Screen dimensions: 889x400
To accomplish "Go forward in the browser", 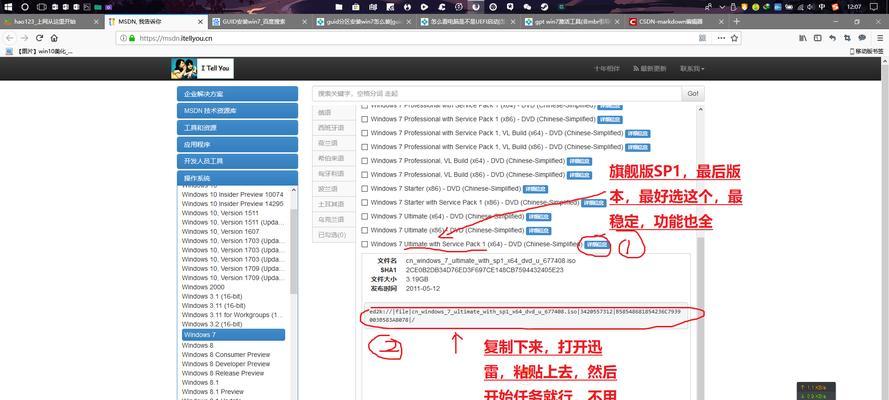I will (x=24, y=38).
